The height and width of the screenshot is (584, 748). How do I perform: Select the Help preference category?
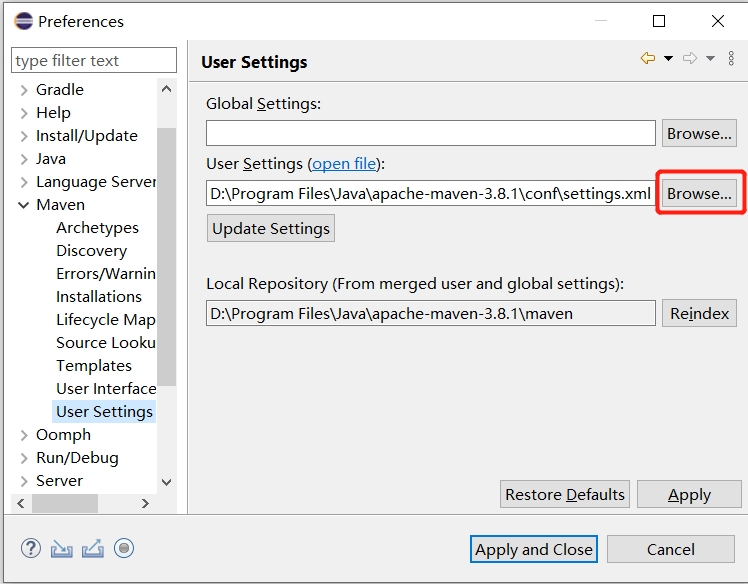pyautogui.click(x=53, y=113)
